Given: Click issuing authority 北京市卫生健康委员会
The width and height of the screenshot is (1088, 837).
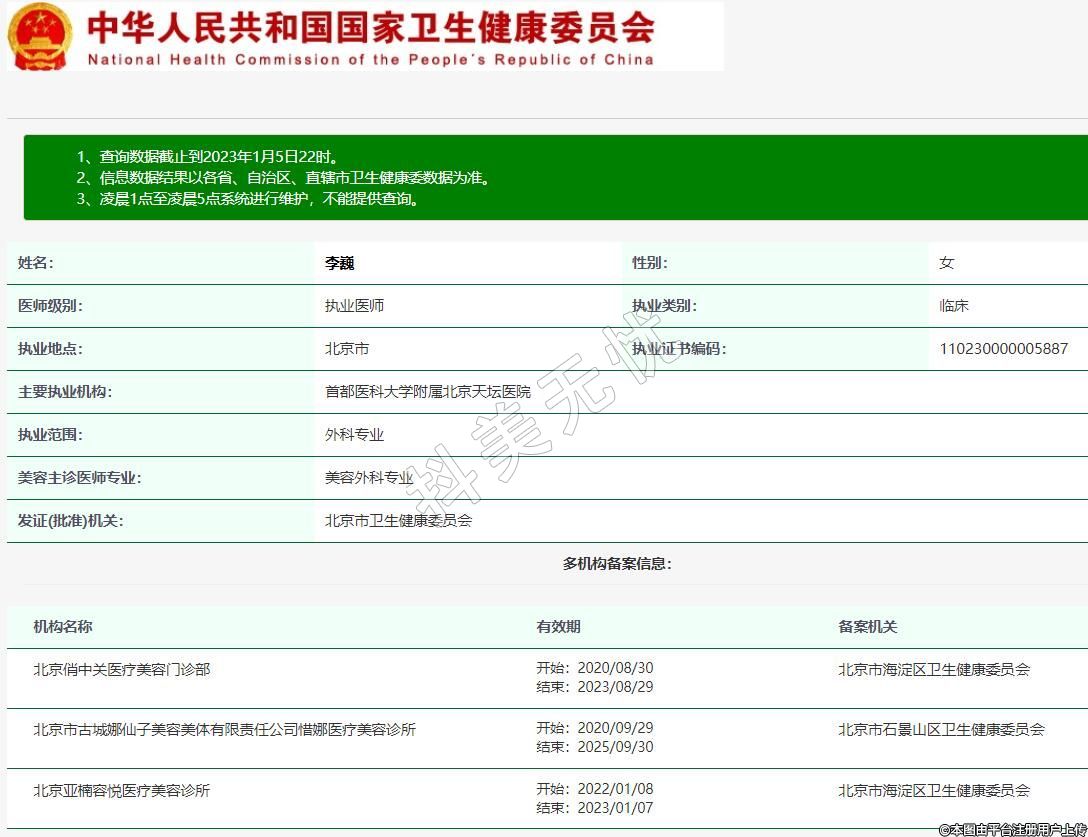Looking at the screenshot, I should [x=398, y=521].
